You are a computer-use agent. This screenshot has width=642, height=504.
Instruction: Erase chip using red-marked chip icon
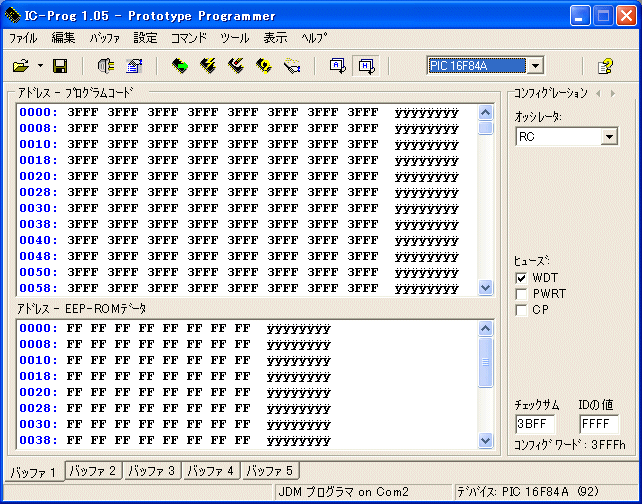(x=236, y=66)
